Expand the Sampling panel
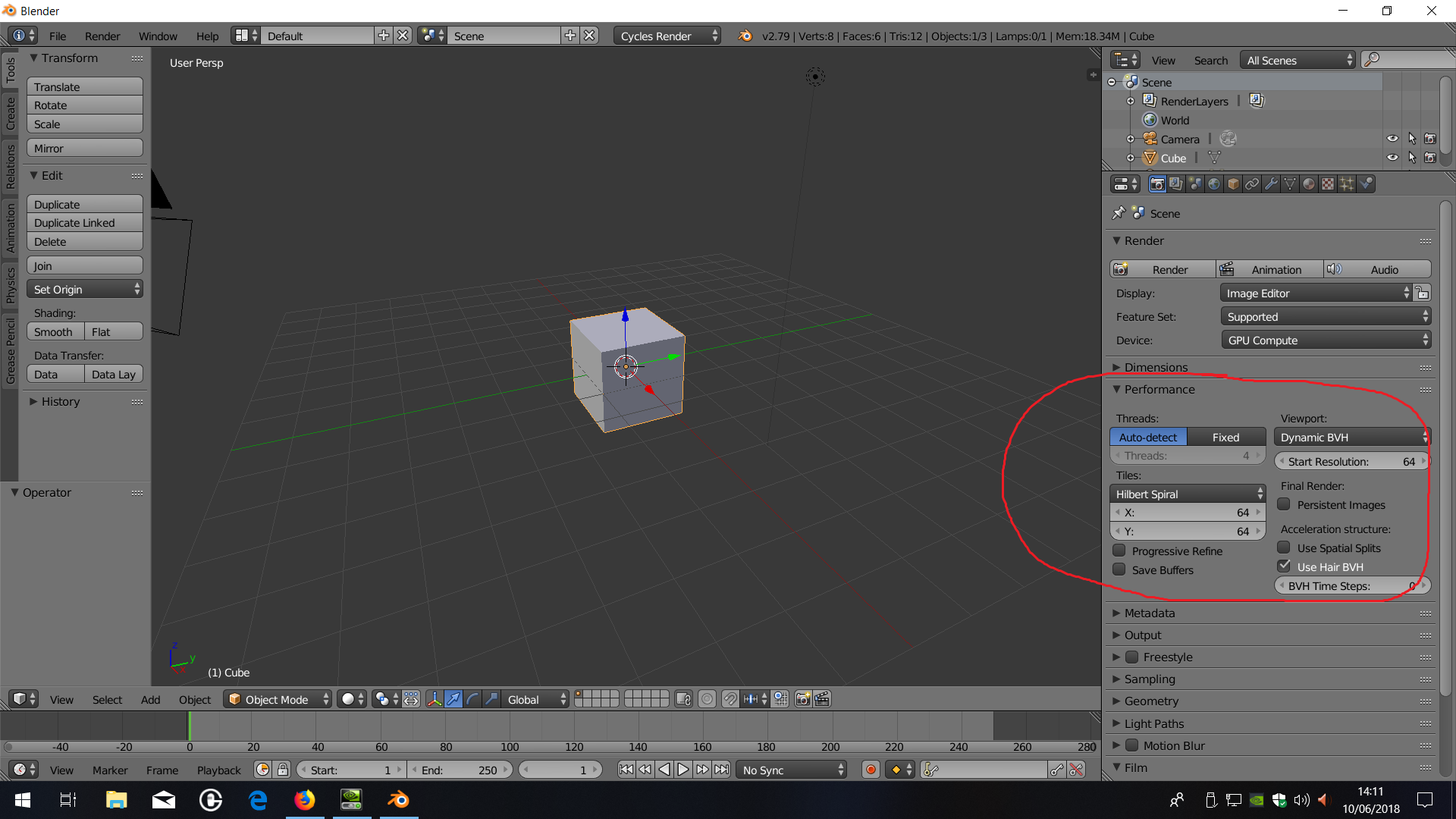 pyautogui.click(x=1150, y=679)
